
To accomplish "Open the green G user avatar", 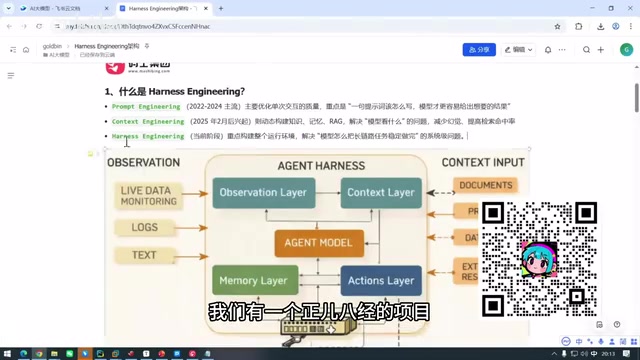I will 627,50.
